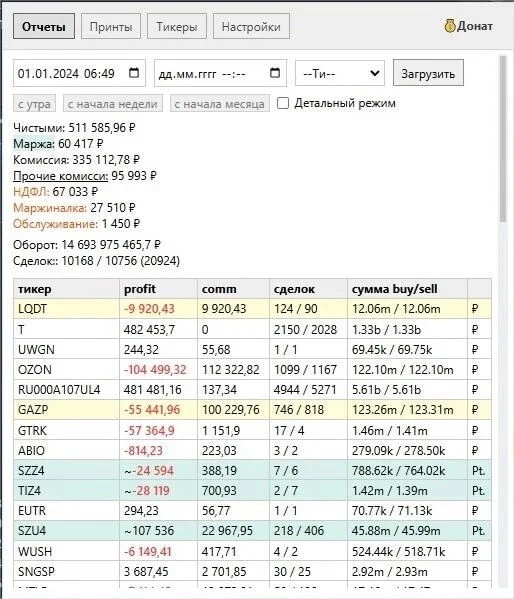Switch to the Принты tab
Image resolution: width=514 pixels, height=599 pixels.
[111, 26]
